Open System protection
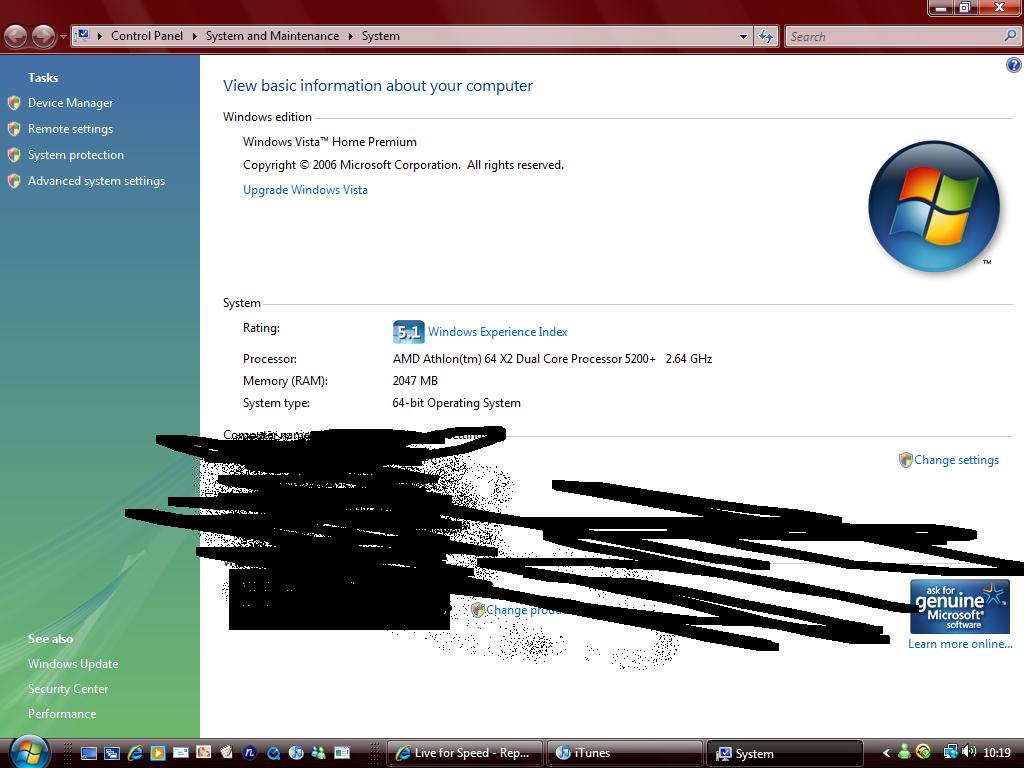This screenshot has height=768, width=1024. pos(76,155)
